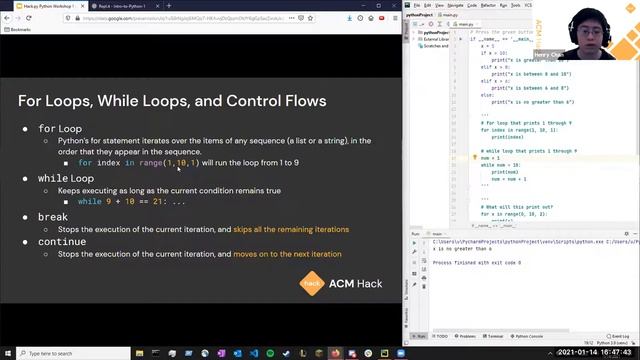The image size is (640, 360).
Task: Open the Python Console tool window
Action: tap(527, 336)
